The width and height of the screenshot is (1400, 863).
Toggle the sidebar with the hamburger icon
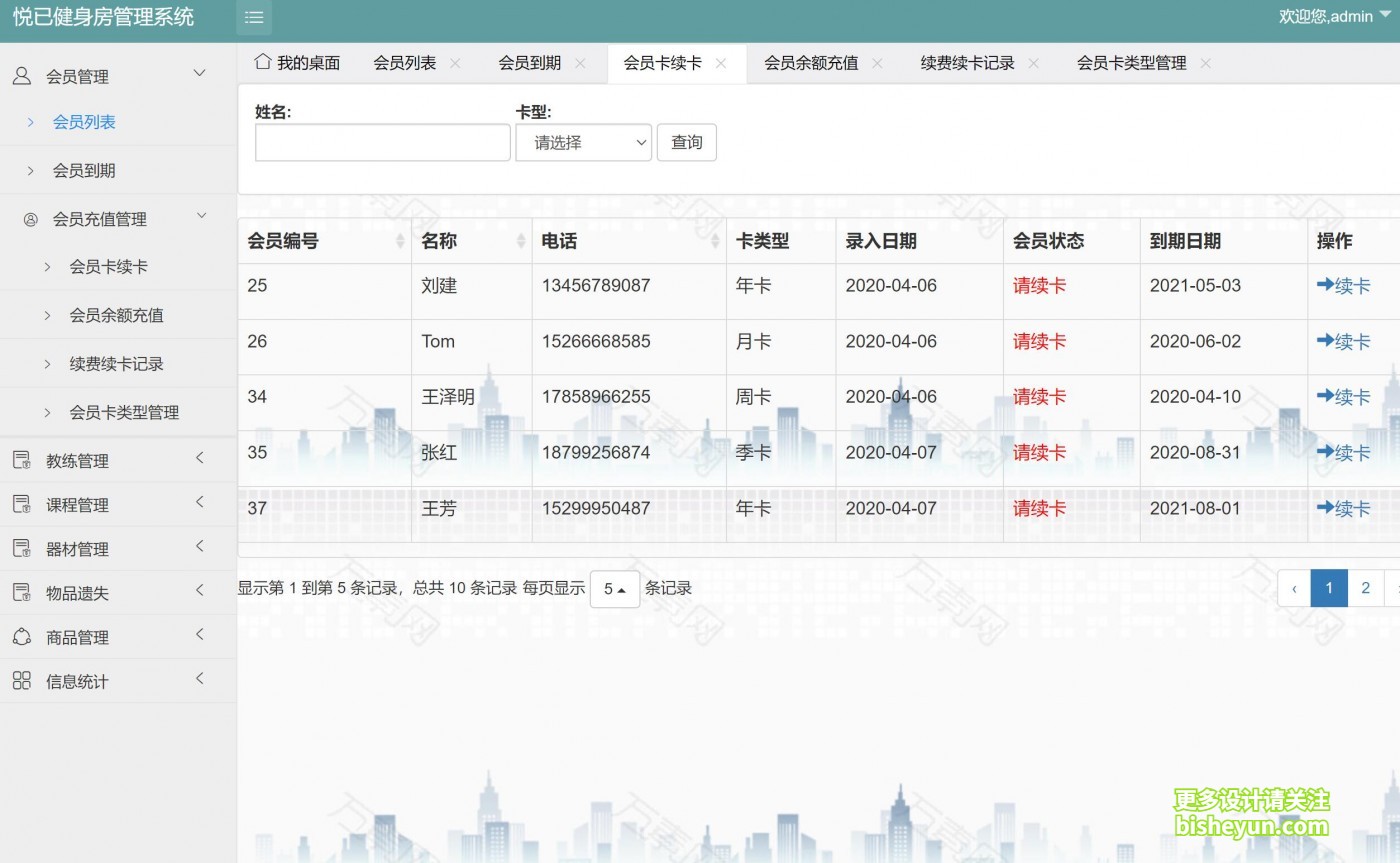[253, 17]
